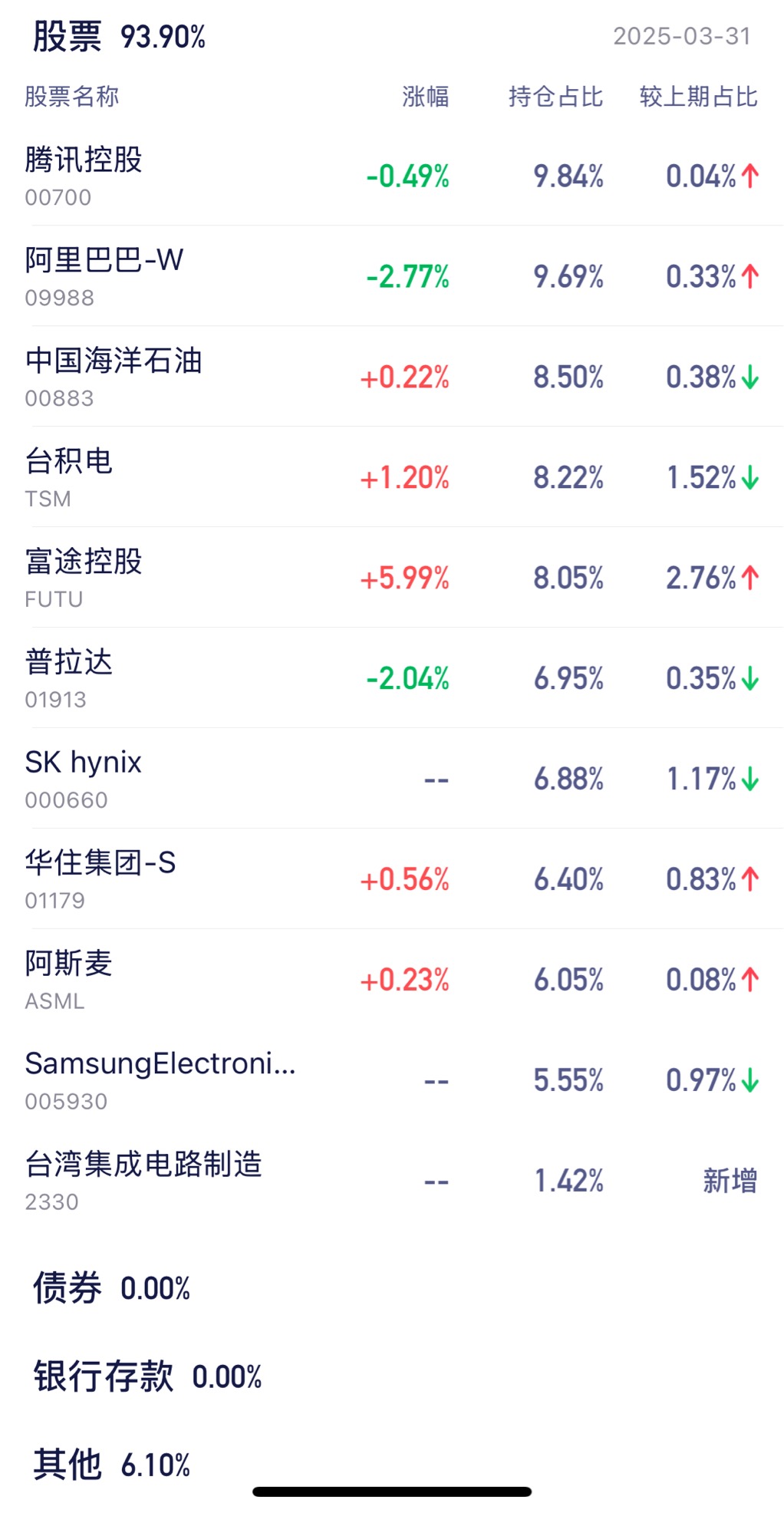The height and width of the screenshot is (1513, 784).
Task: Open 富途控股 FUTU entry
Action: coord(392,578)
